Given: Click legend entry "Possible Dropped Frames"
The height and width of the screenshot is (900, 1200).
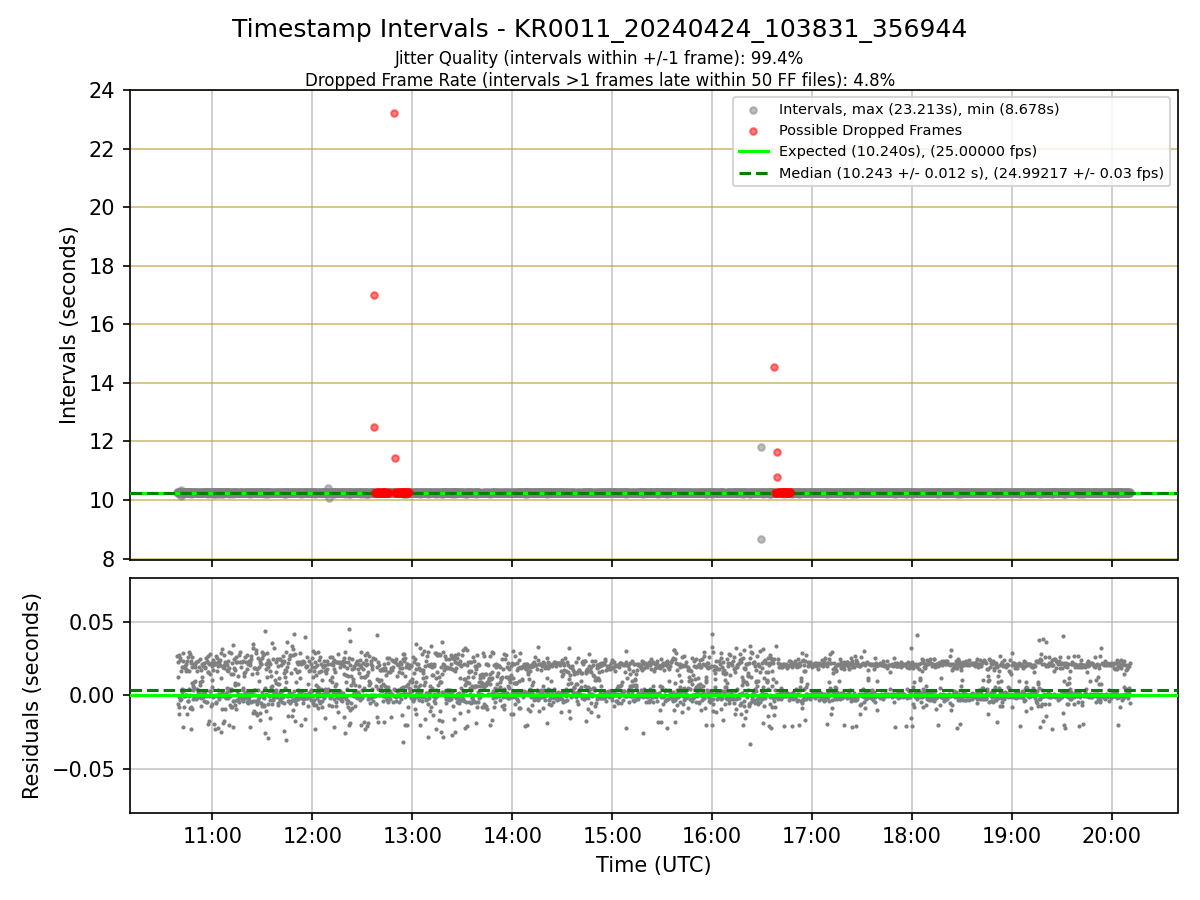Looking at the screenshot, I should coord(870,130).
